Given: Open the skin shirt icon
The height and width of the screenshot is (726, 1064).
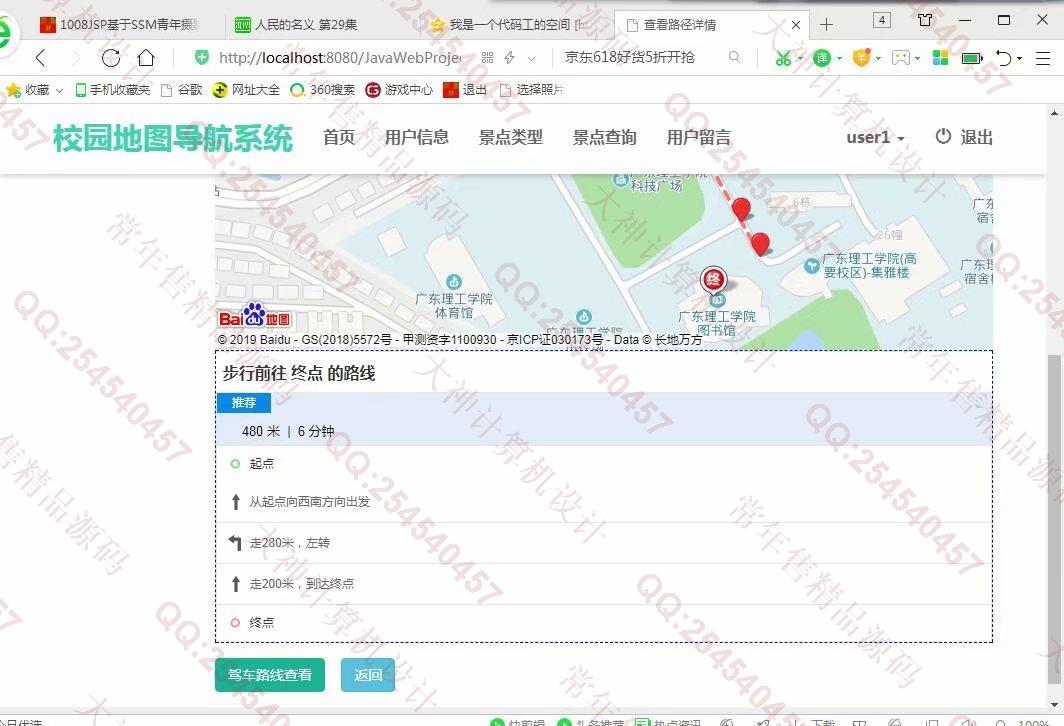Looking at the screenshot, I should pyautogui.click(x=924, y=20).
